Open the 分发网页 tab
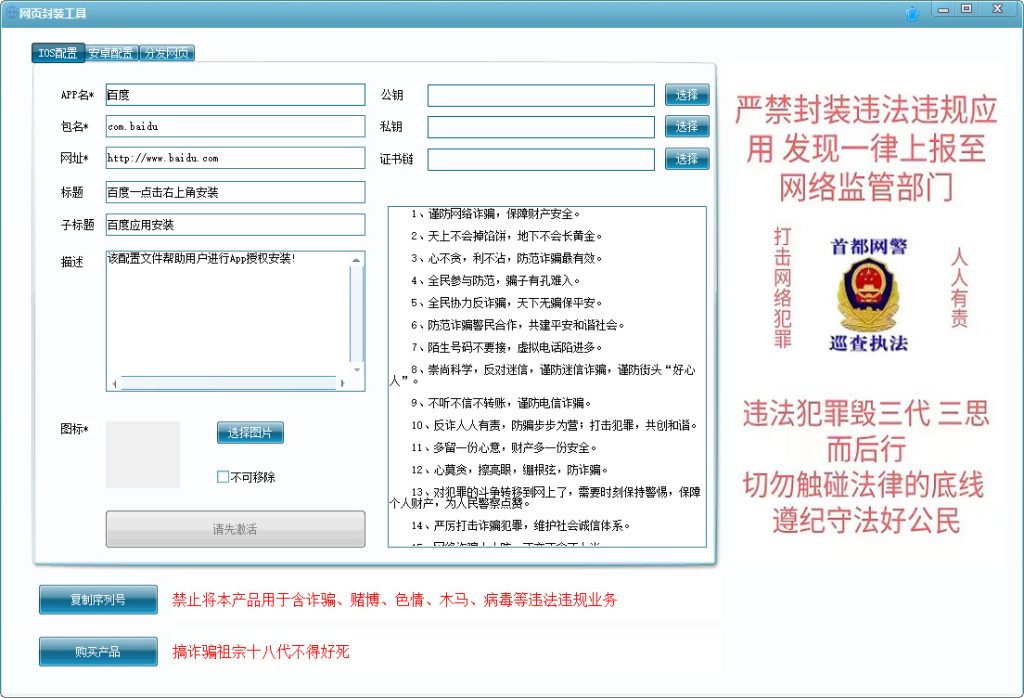 click(166, 54)
